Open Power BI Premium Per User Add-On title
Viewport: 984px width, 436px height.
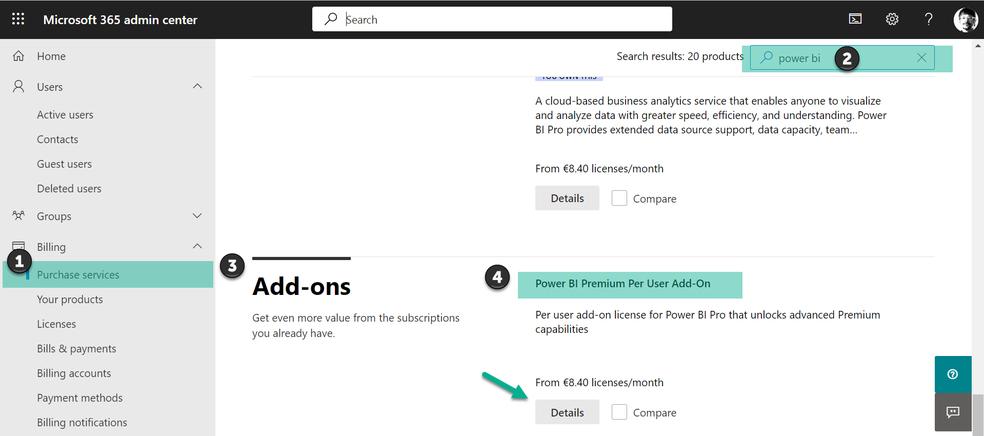[623, 284]
